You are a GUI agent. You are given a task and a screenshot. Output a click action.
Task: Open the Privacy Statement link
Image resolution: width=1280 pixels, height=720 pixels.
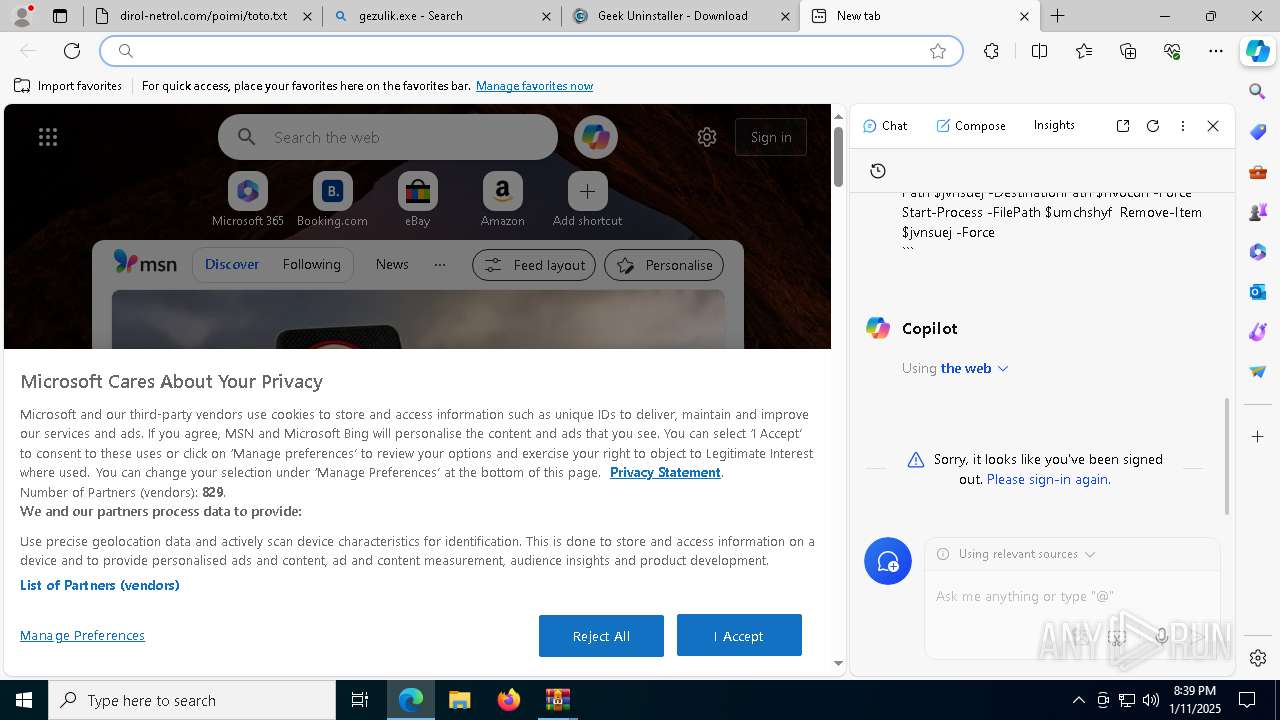(665, 473)
